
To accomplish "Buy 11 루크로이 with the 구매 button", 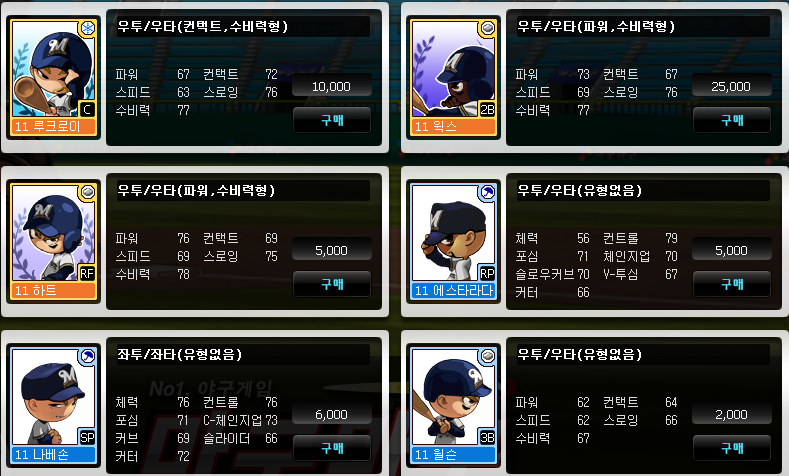I will pyautogui.click(x=332, y=120).
